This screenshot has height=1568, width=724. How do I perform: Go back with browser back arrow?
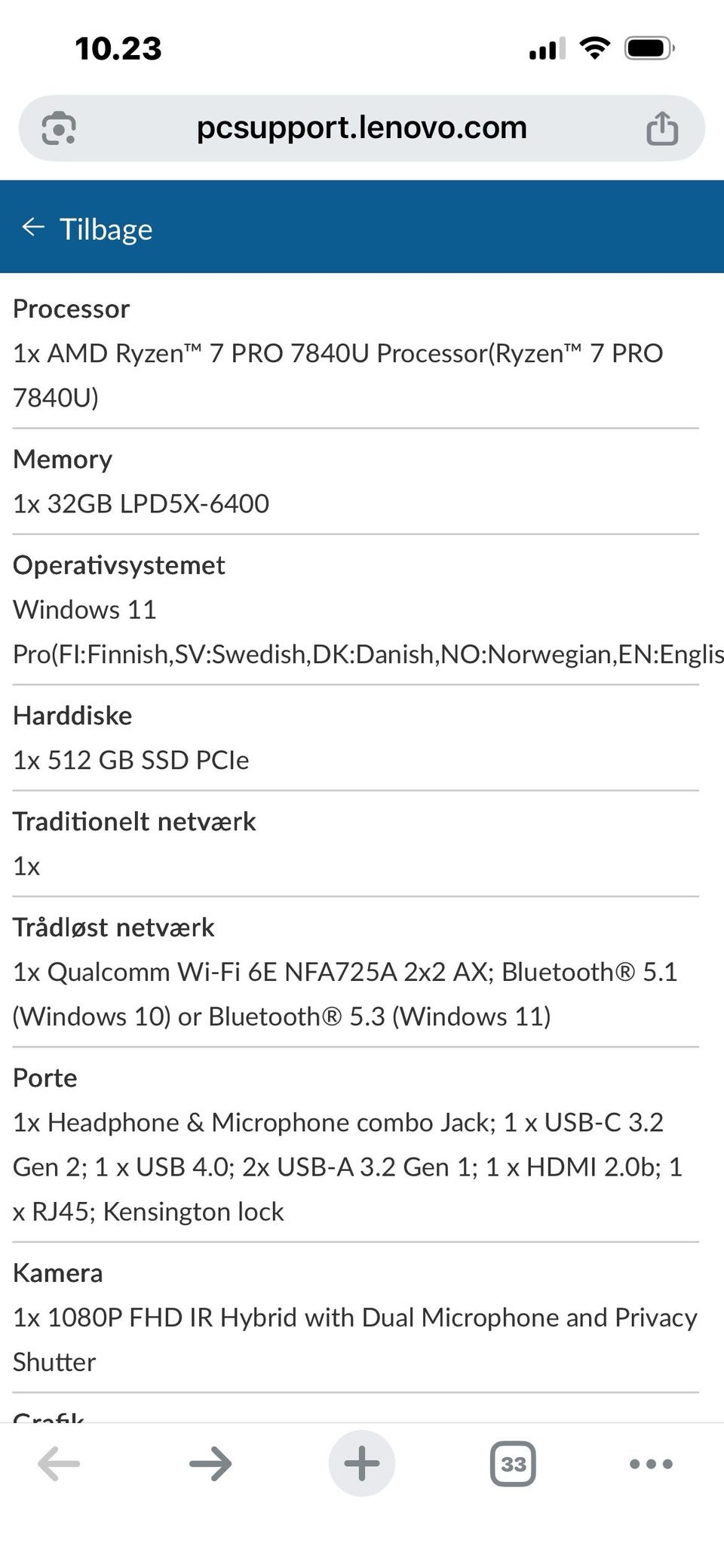pyautogui.click(x=59, y=1464)
